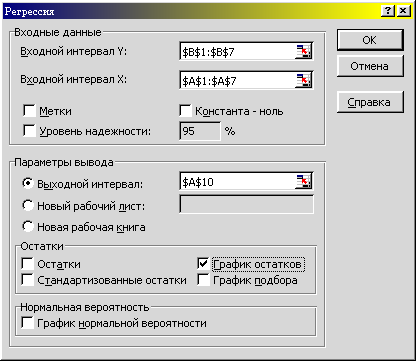Enable the Метки checkbox
This screenshot has height=361, width=416.
pos(29,111)
